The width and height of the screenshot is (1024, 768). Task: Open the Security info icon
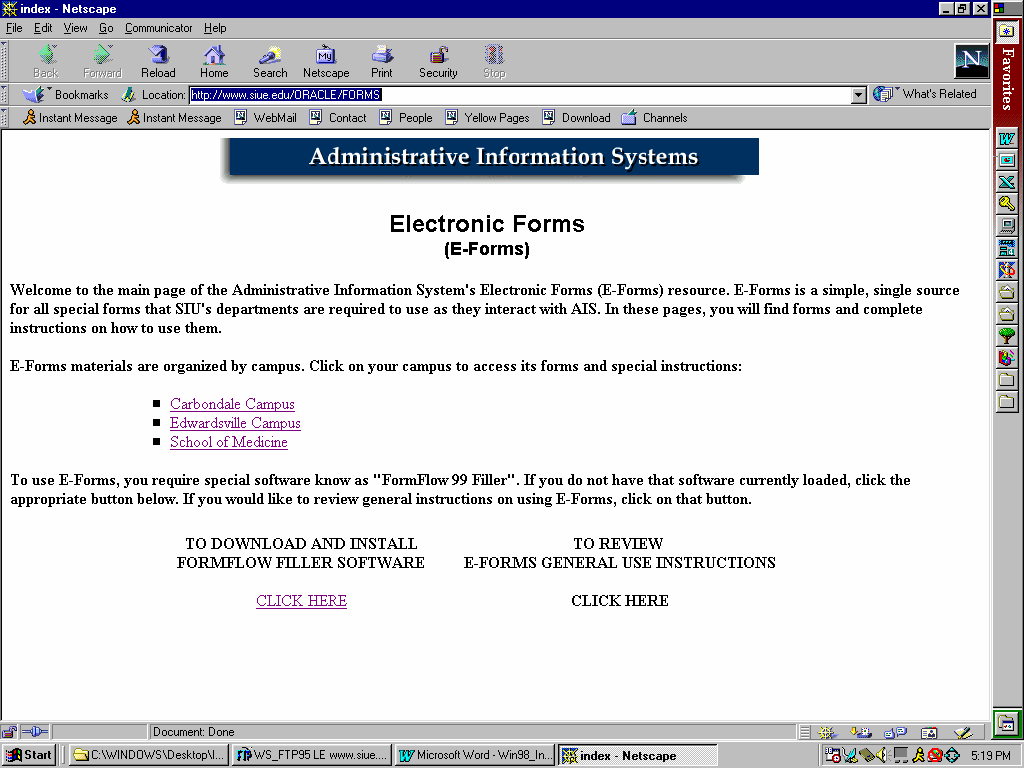coord(438,61)
